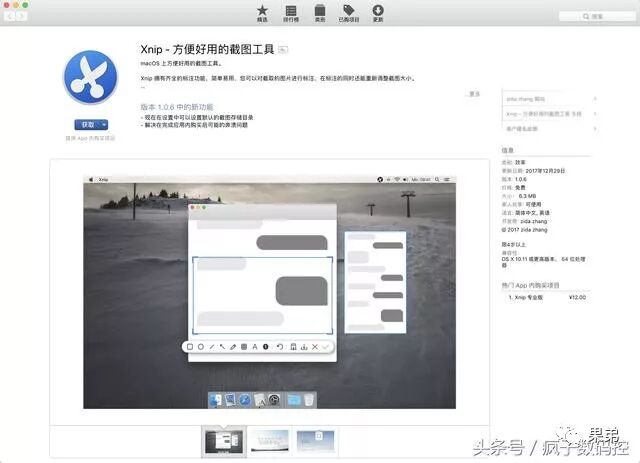640x463 pixels.
Task: Open the Xnip 支持 support link
Action: coord(544,114)
